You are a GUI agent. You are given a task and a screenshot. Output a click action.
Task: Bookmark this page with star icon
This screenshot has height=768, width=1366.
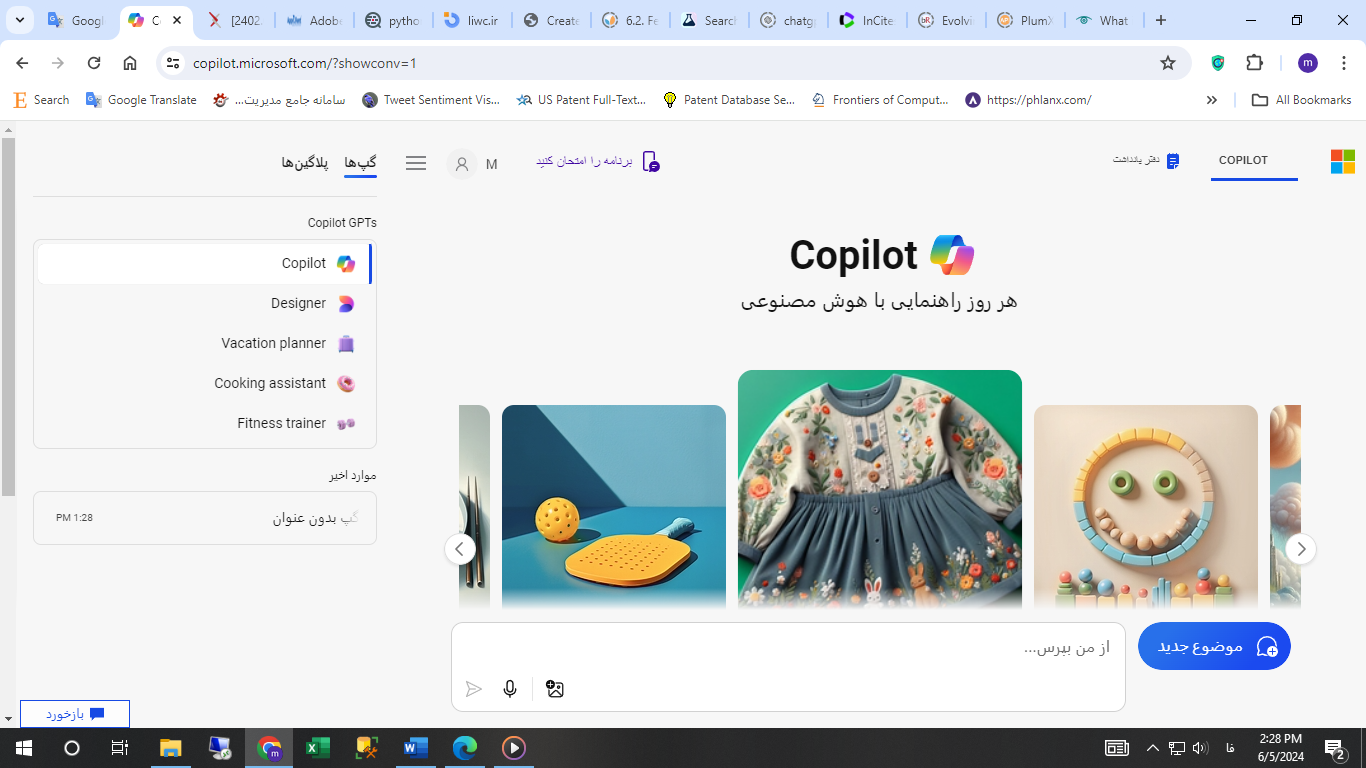click(1168, 63)
